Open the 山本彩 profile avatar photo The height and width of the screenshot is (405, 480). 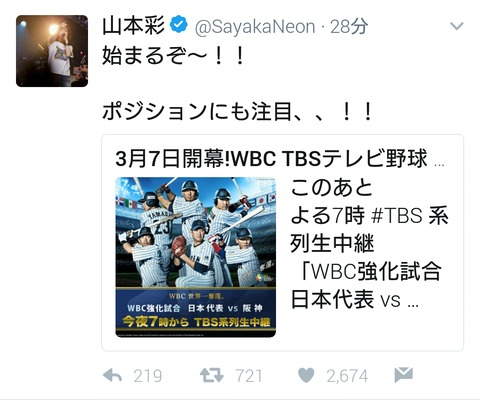tap(52, 51)
